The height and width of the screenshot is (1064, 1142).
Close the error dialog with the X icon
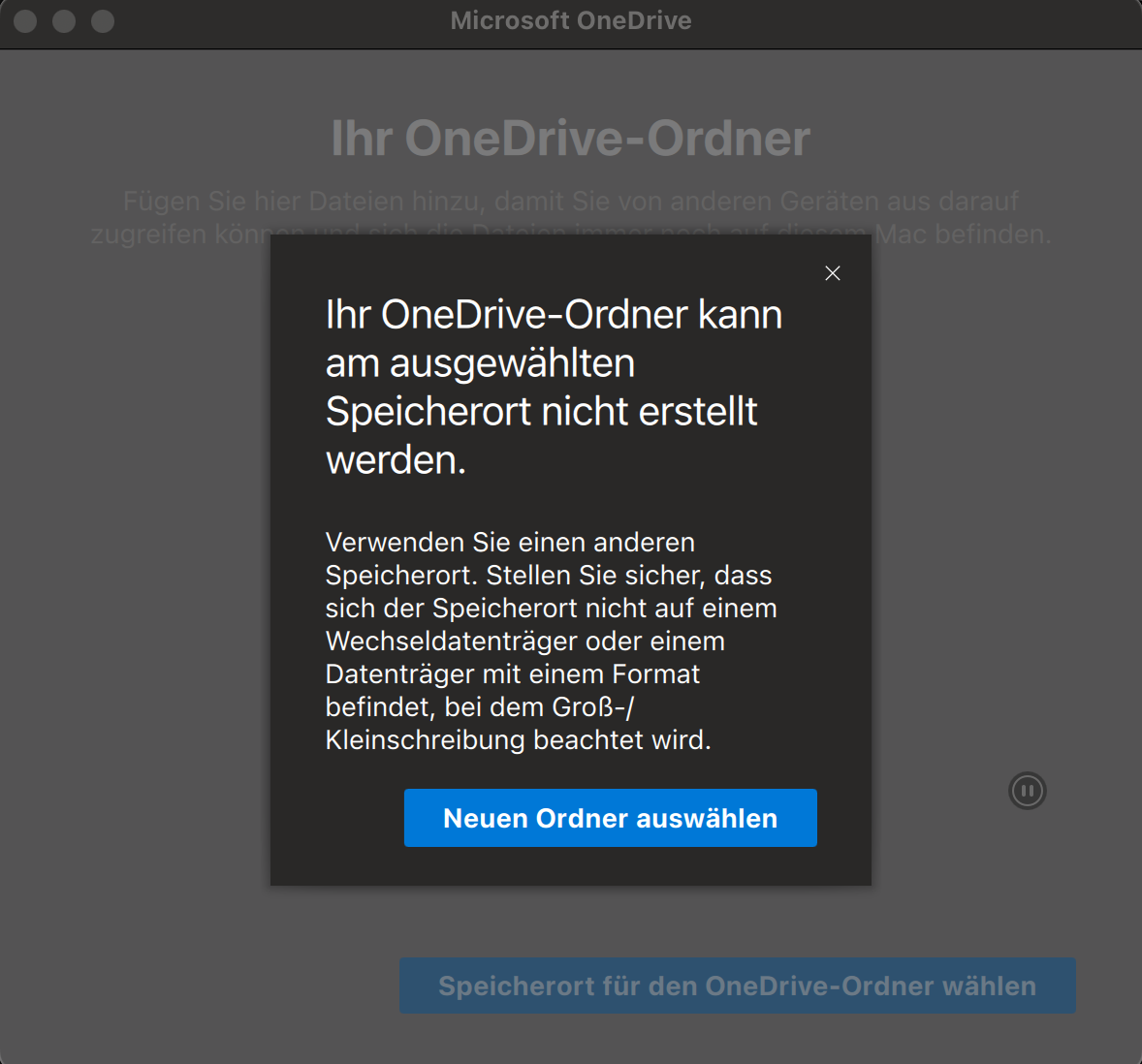[833, 273]
